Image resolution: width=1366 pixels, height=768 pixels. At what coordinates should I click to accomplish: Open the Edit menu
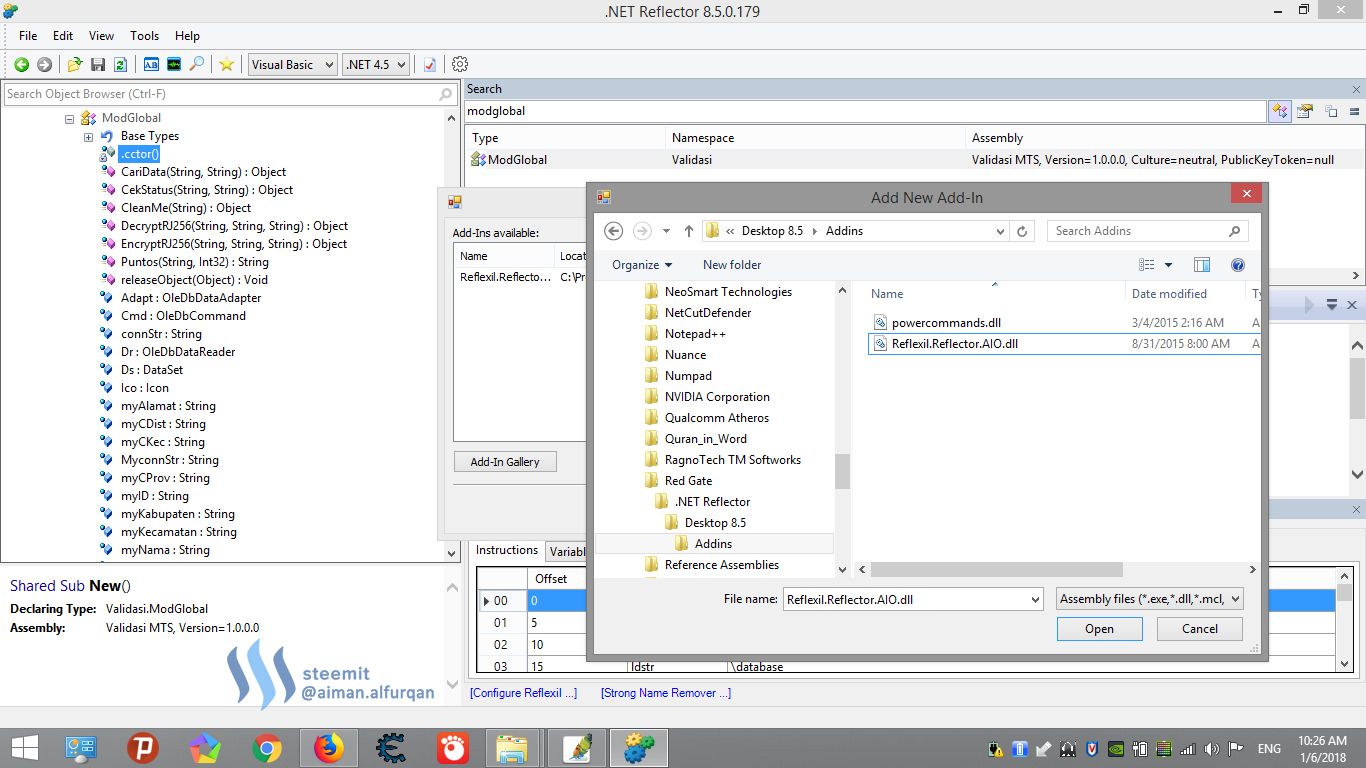click(63, 35)
